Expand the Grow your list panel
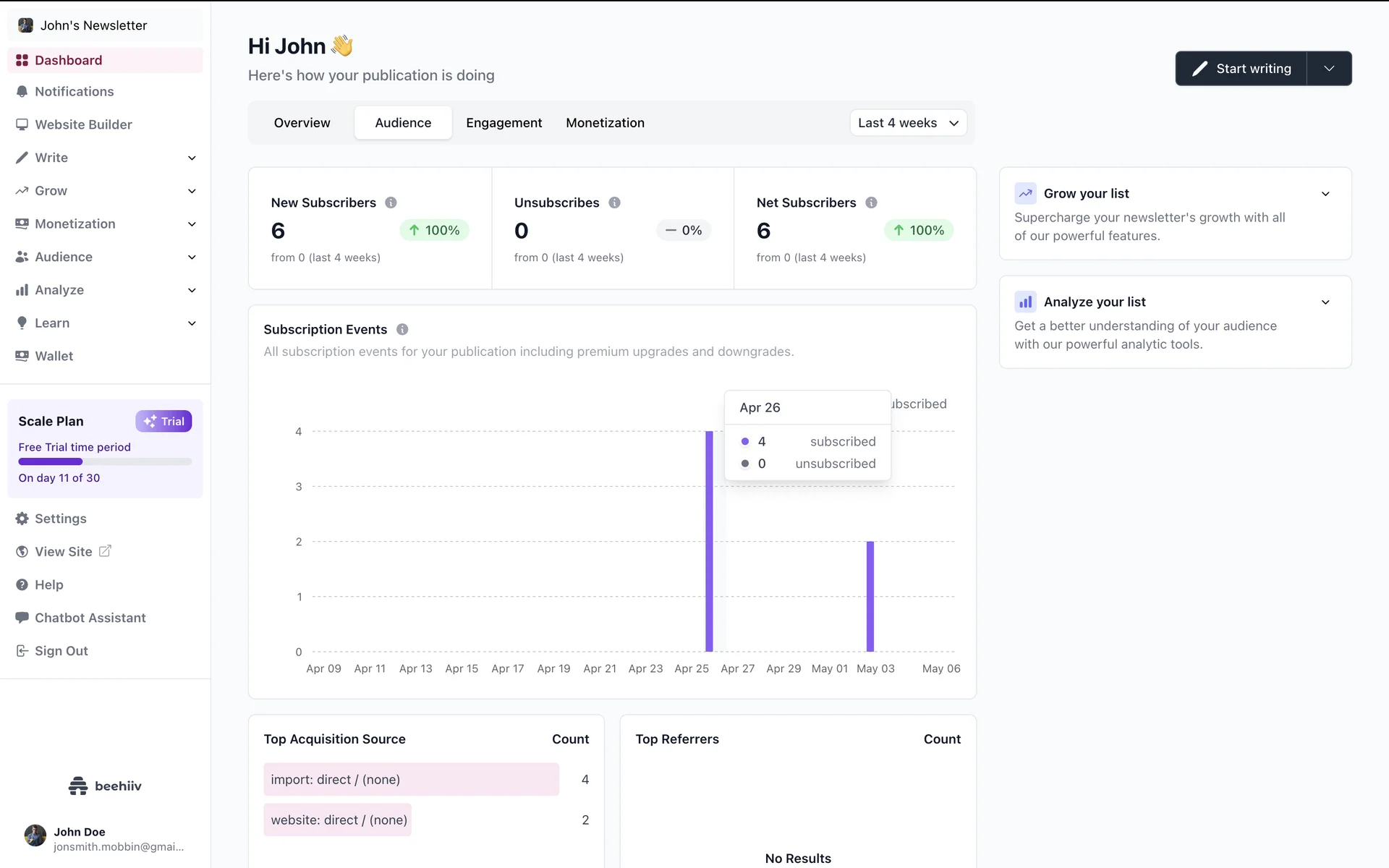Screen dimensions: 1389x868 (1325, 194)
